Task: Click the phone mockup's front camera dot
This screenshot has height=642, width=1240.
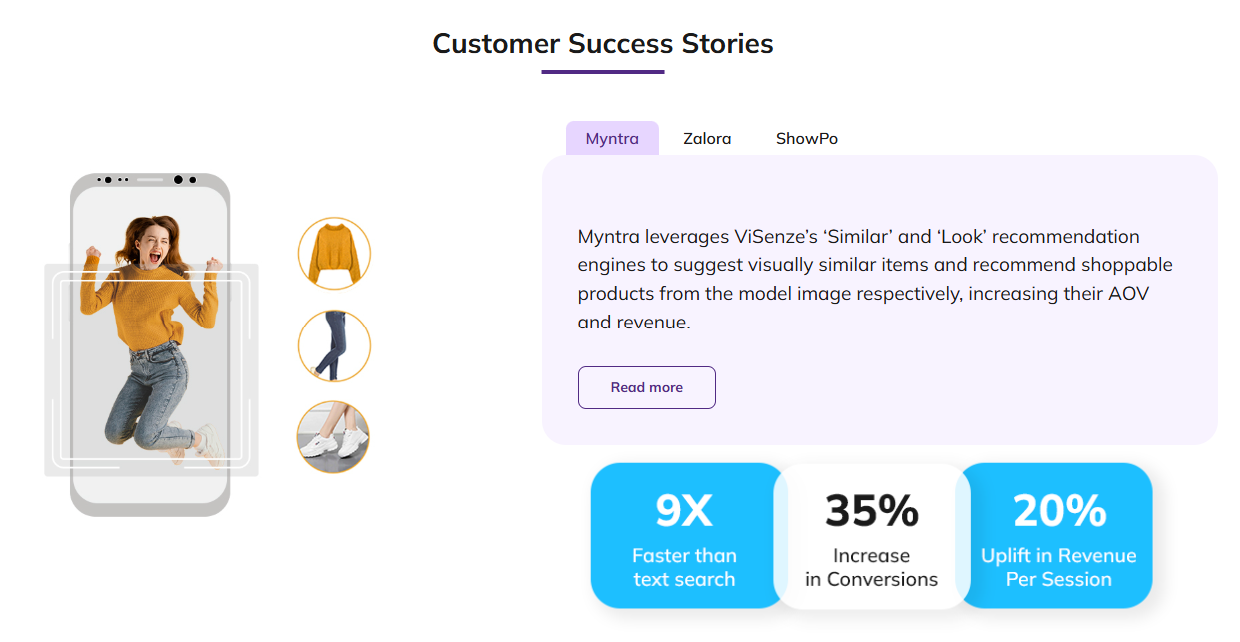Action: pos(178,180)
